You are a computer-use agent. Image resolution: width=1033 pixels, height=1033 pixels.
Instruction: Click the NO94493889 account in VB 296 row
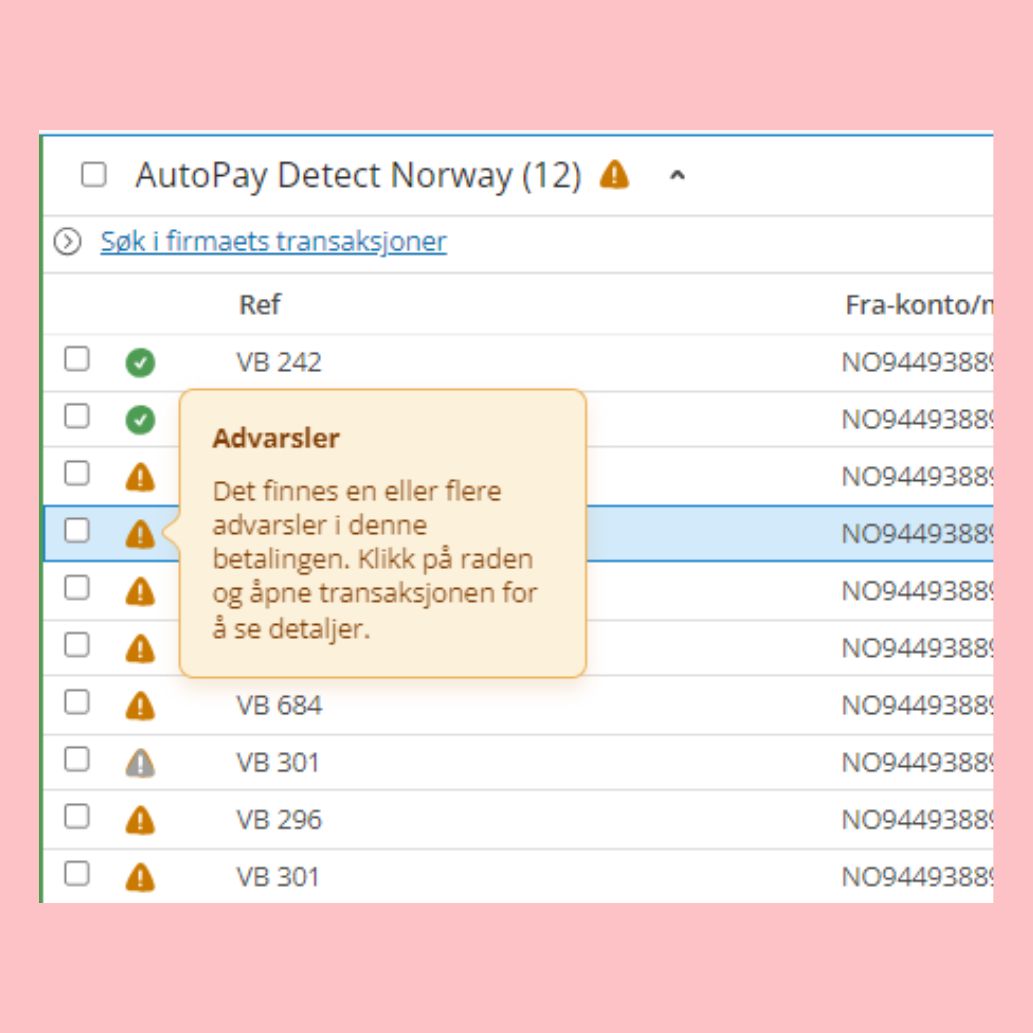[918, 820]
